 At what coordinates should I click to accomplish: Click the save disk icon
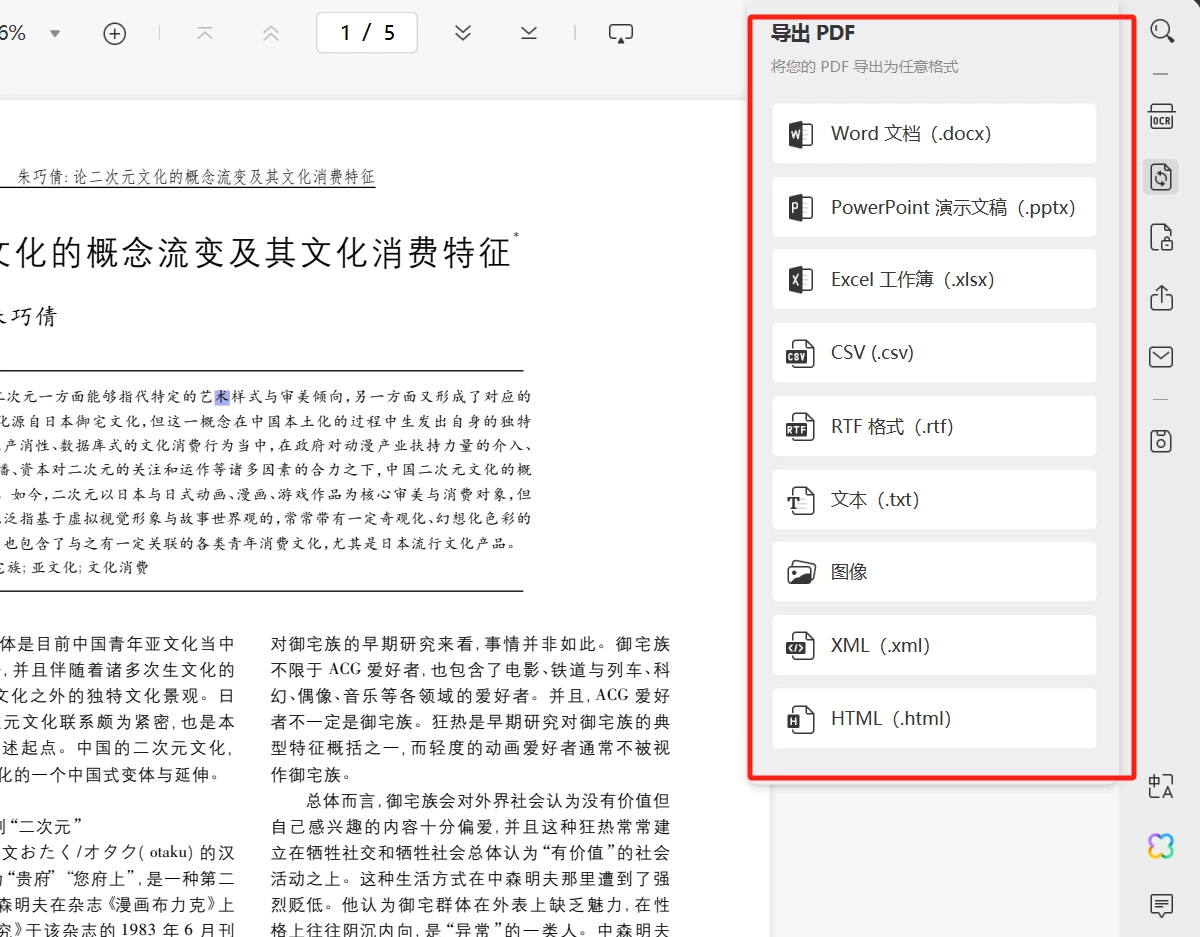(x=1161, y=440)
